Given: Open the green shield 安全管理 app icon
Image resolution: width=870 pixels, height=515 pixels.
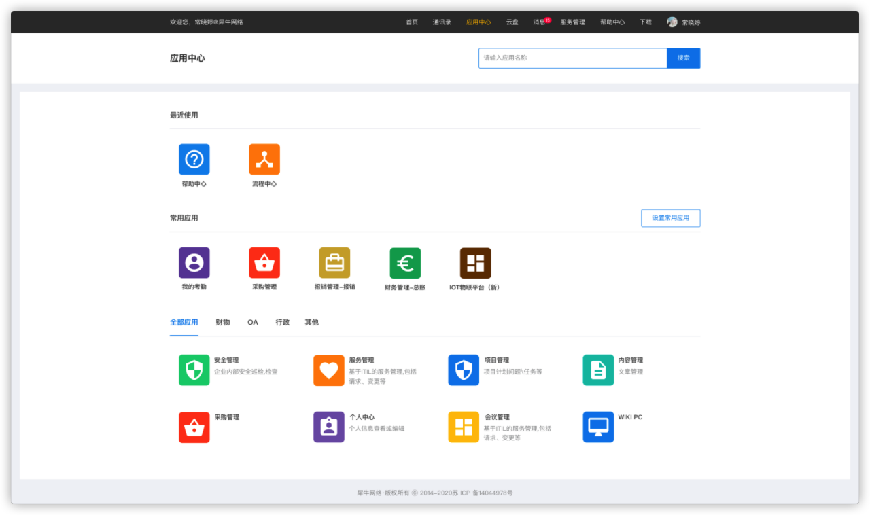Looking at the screenshot, I should coord(194,370).
